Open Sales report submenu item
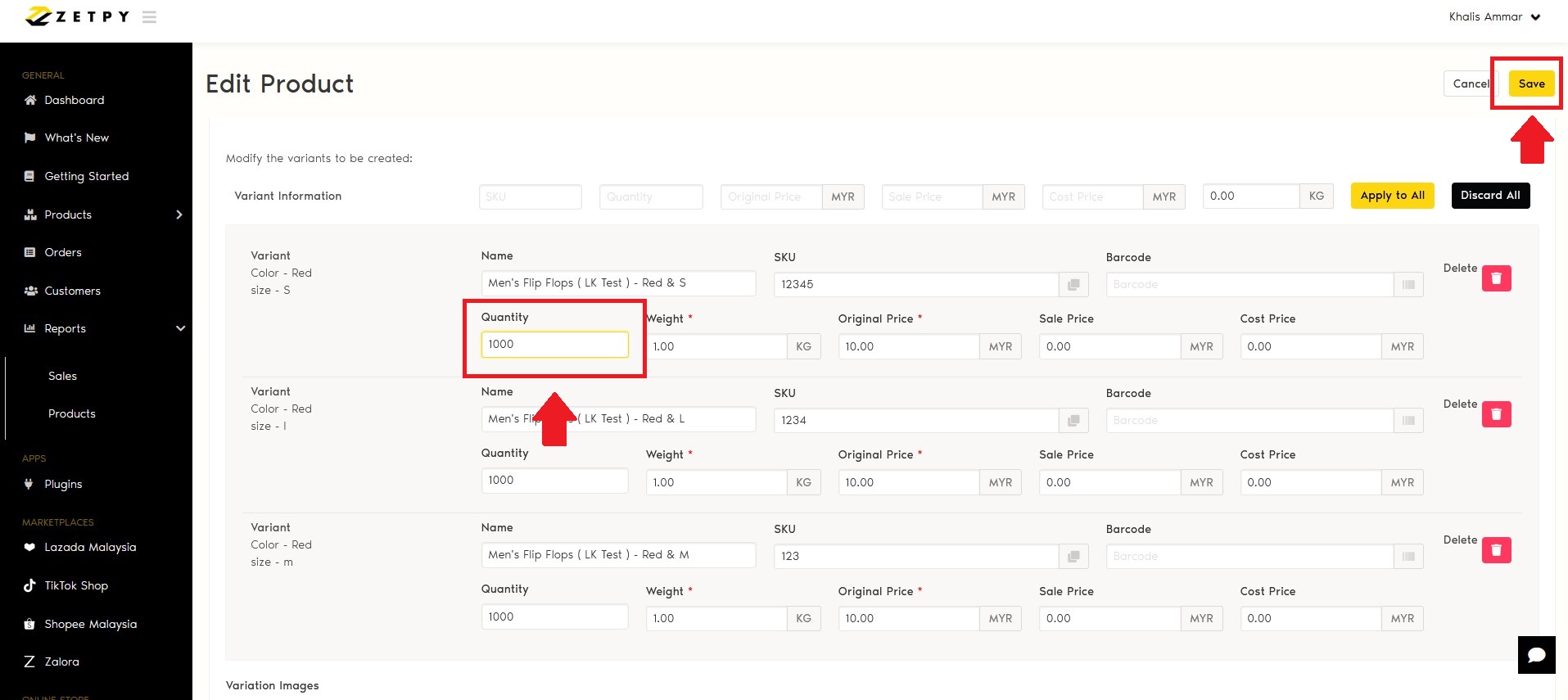The width and height of the screenshot is (1568, 700). pyautogui.click(x=62, y=376)
